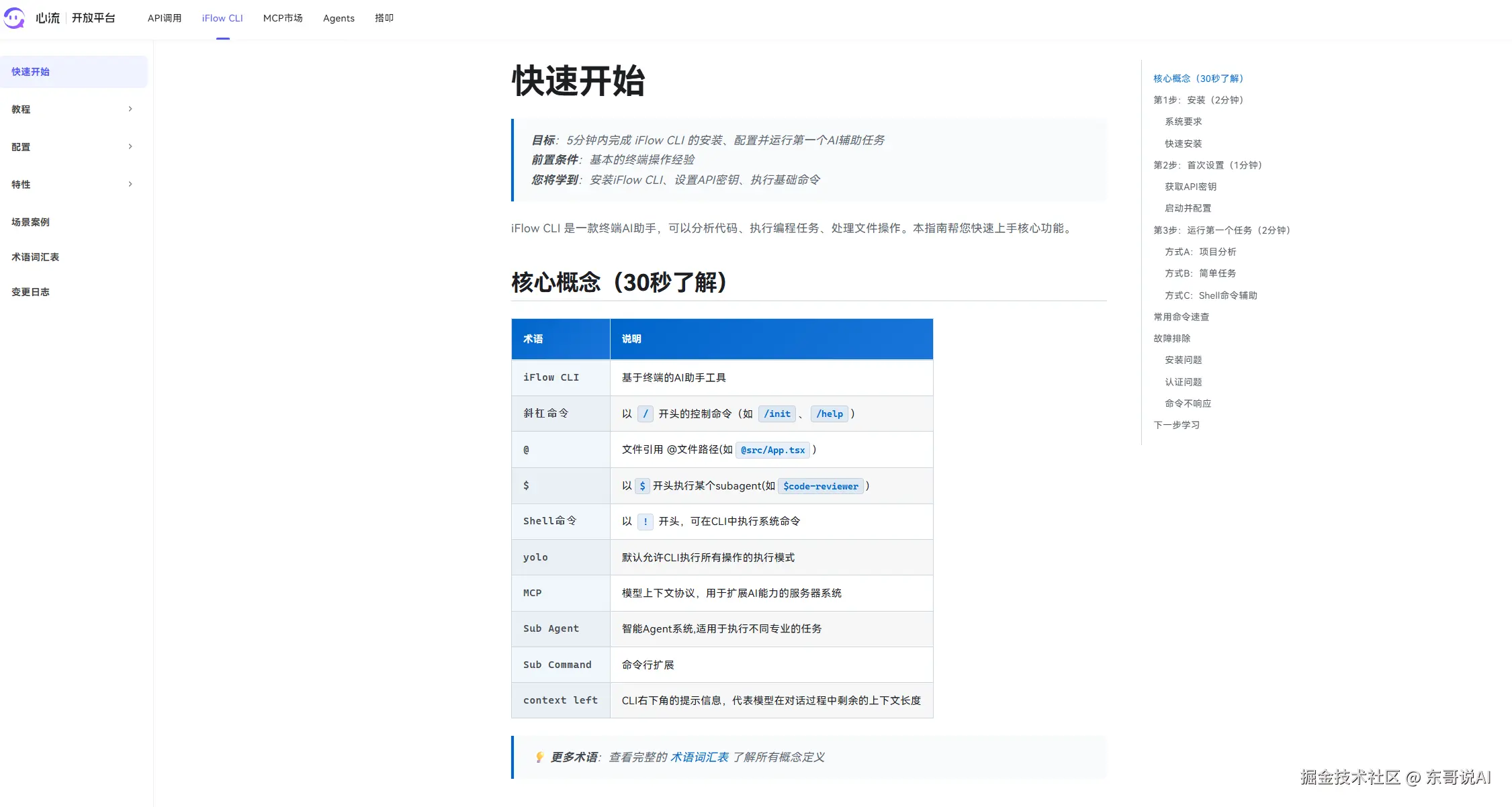Expand the 特性 sidebar section
The height and width of the screenshot is (807, 1512).
[x=72, y=184]
